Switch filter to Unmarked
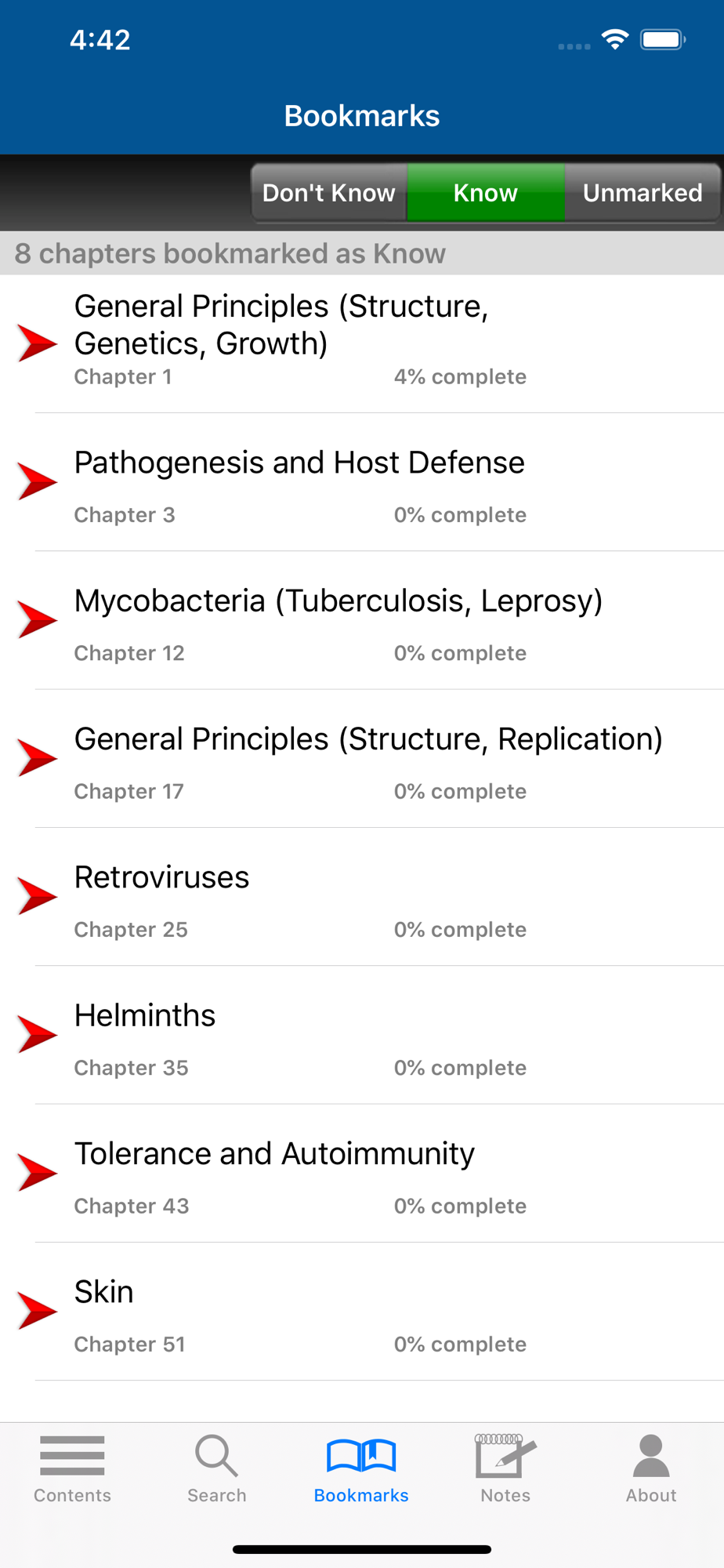The width and height of the screenshot is (724, 1568). pos(643,193)
